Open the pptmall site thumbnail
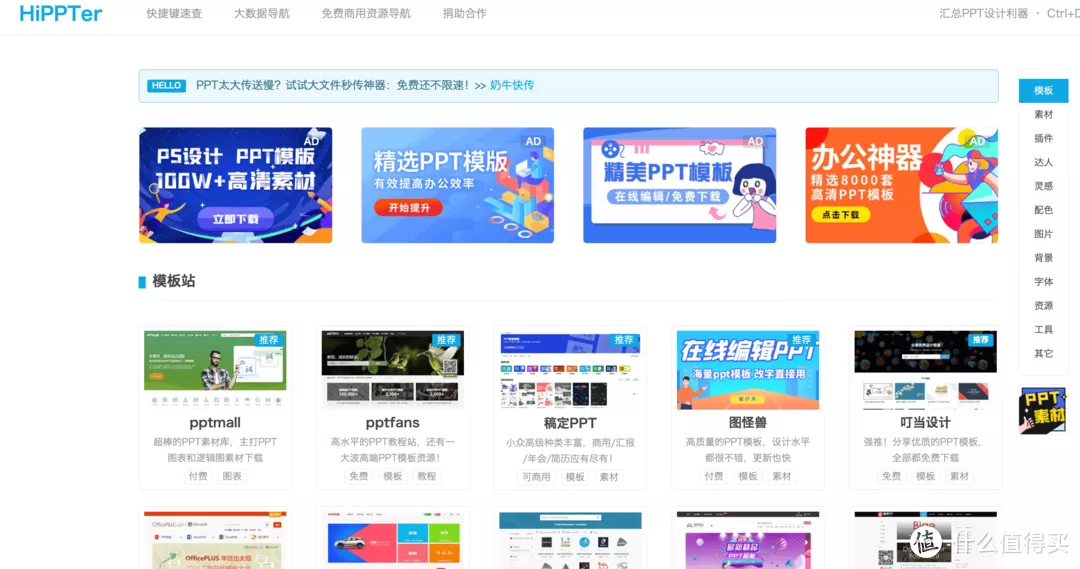 point(215,369)
